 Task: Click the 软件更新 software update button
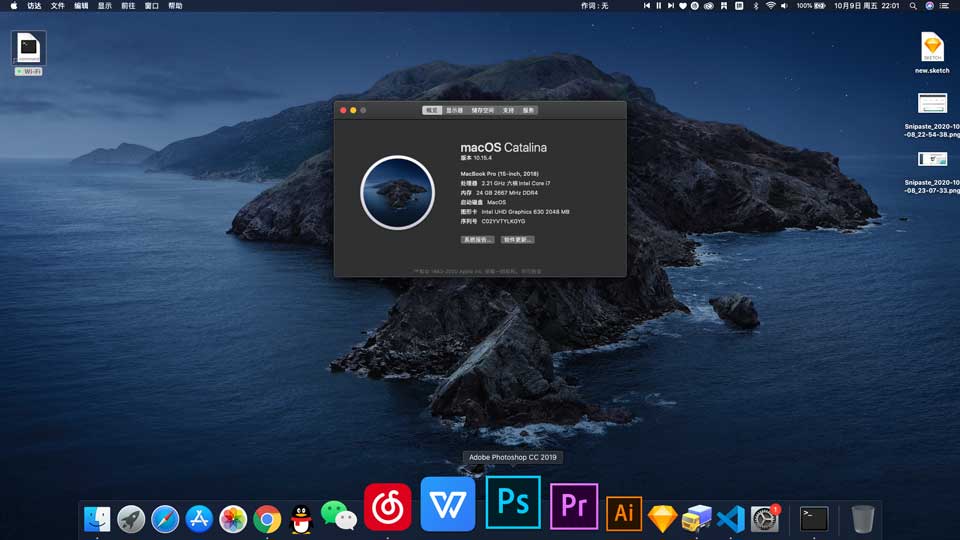pos(517,239)
